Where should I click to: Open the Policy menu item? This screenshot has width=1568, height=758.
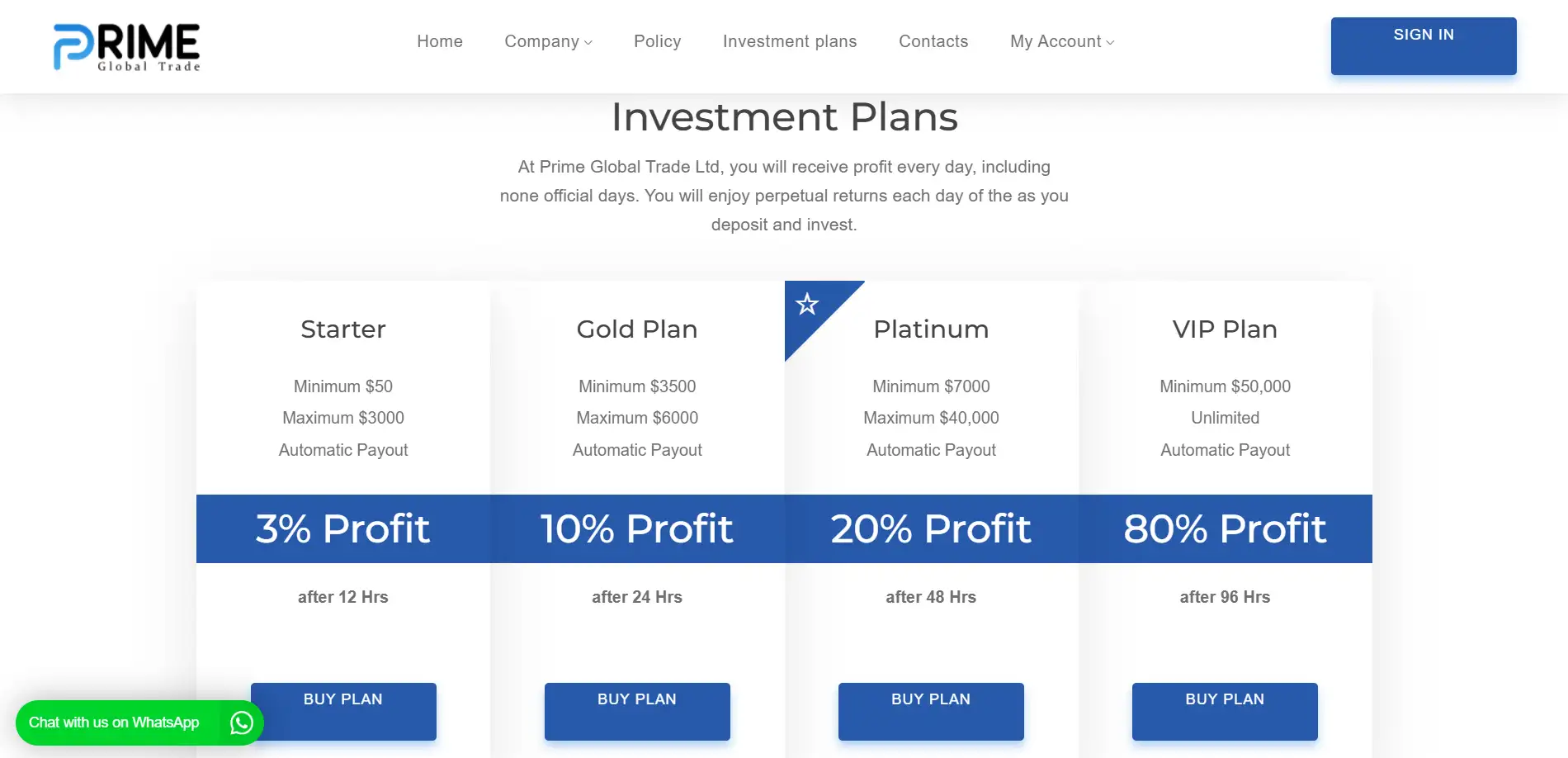coord(657,41)
